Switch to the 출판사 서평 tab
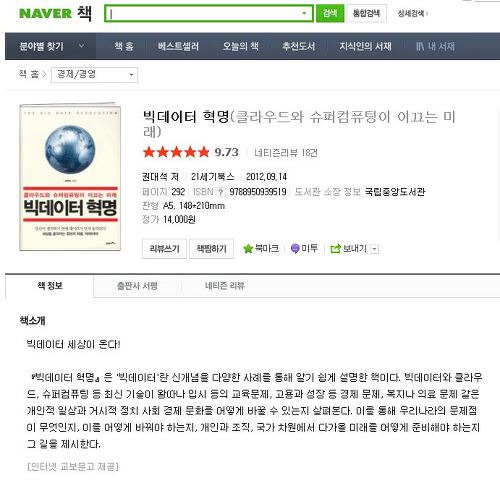 pyautogui.click(x=137, y=286)
